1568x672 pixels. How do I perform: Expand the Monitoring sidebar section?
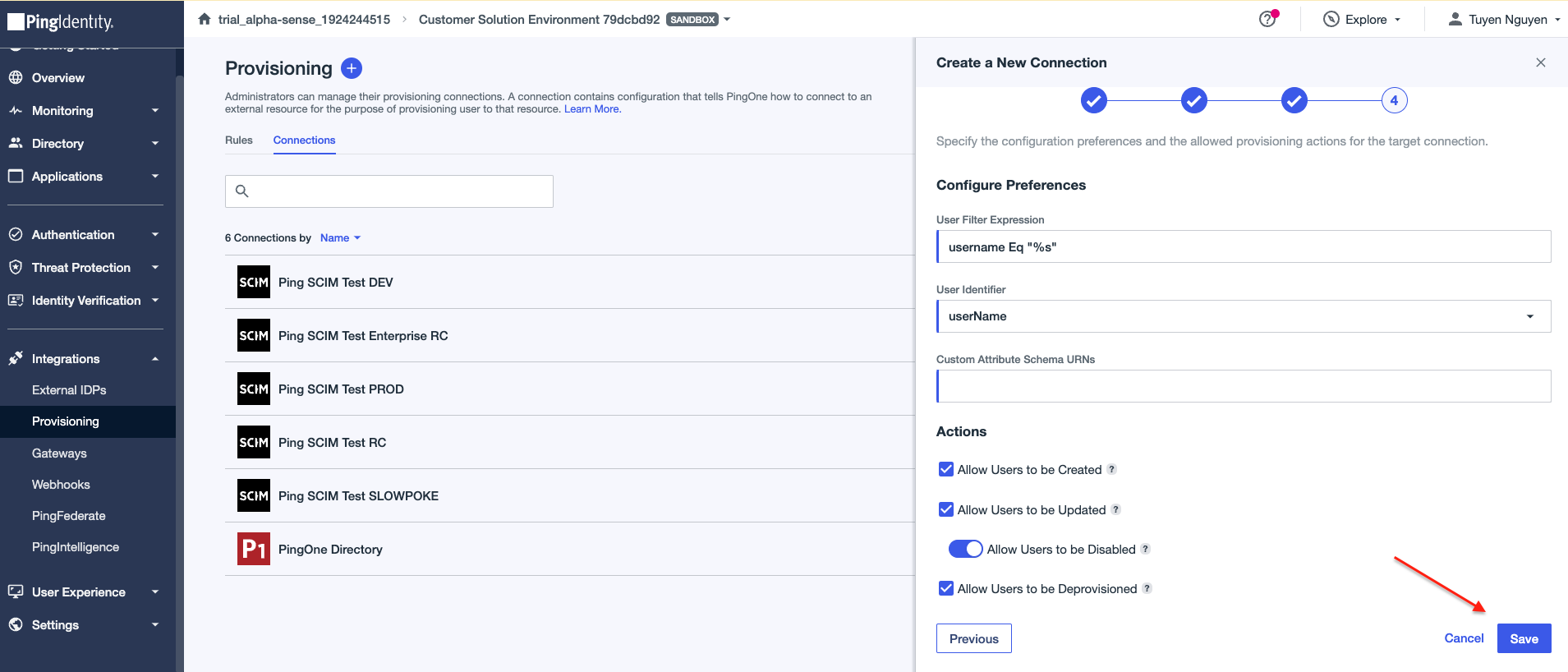[155, 110]
